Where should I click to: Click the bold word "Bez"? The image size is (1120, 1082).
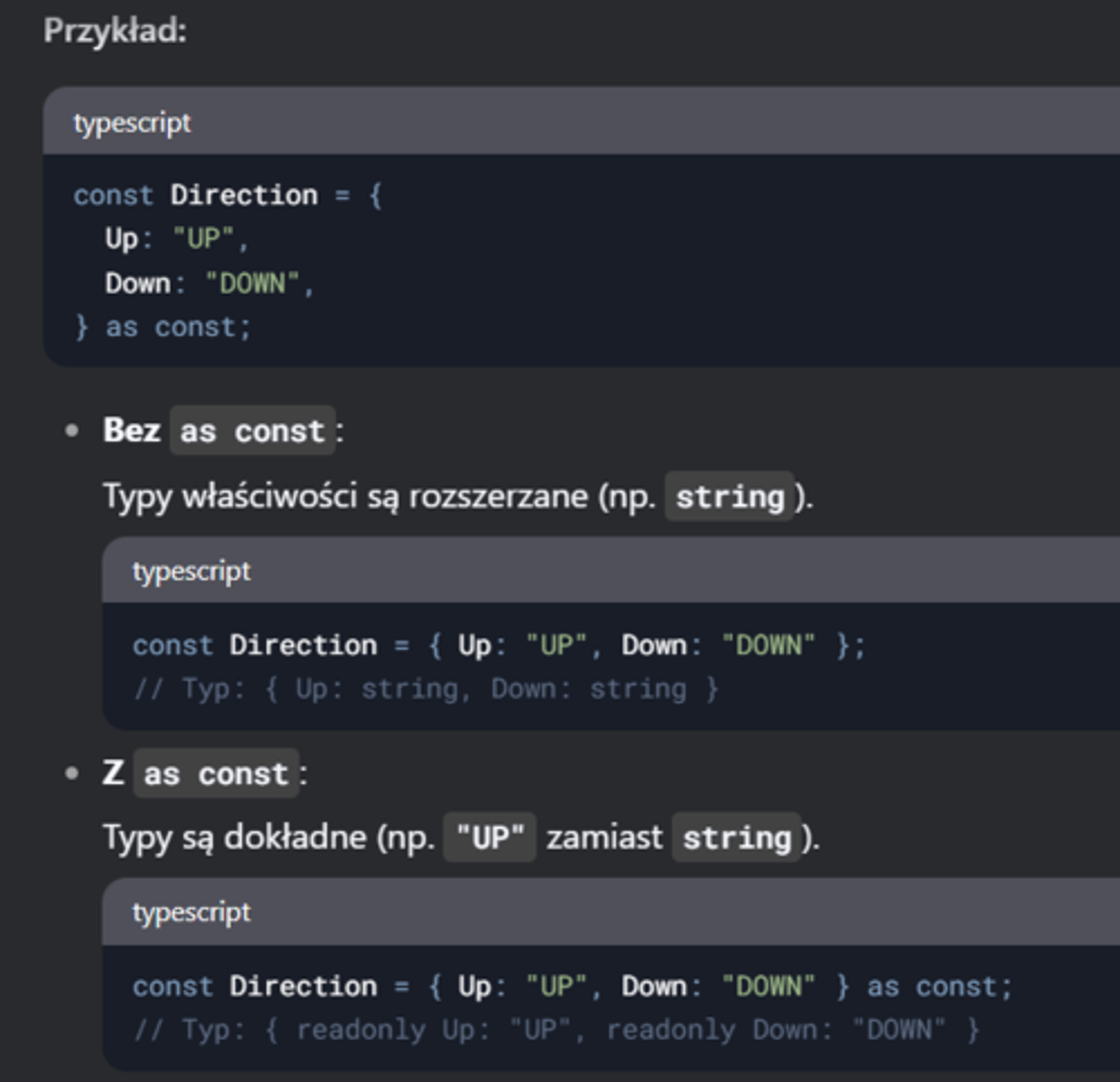132,430
